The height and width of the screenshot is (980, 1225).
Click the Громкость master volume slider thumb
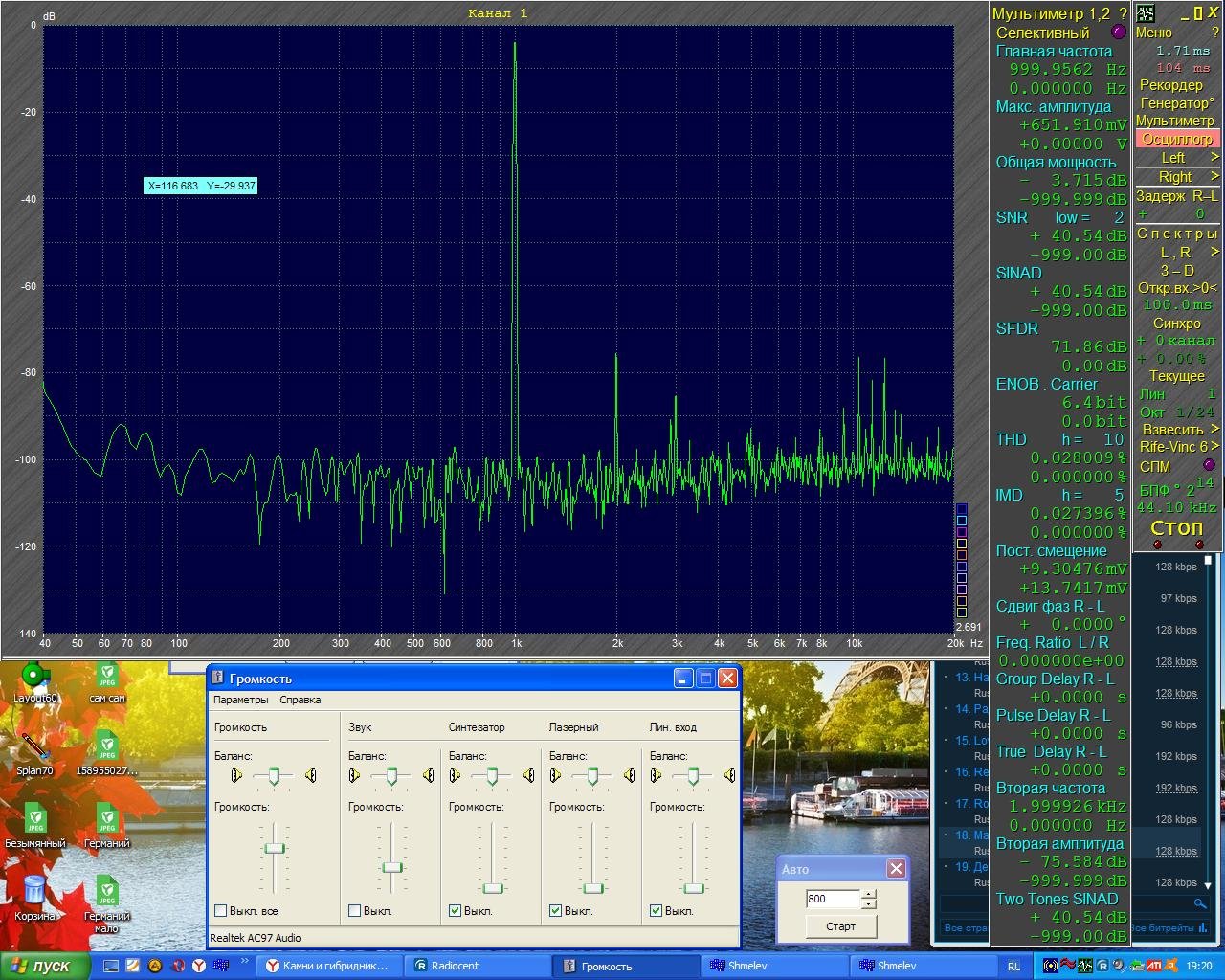pyautogui.click(x=275, y=848)
